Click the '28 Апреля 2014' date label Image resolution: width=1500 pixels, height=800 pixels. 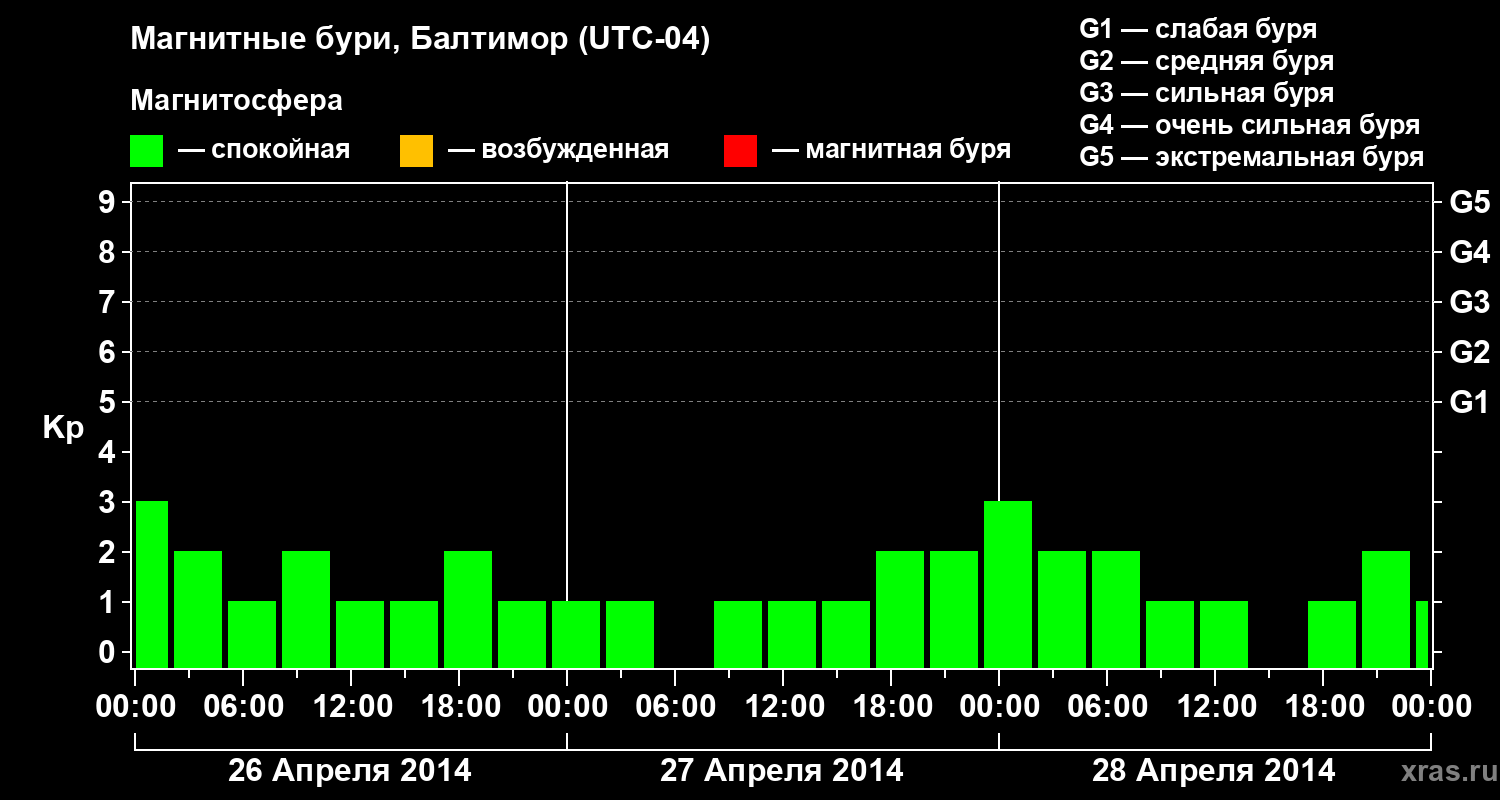pos(1214,771)
